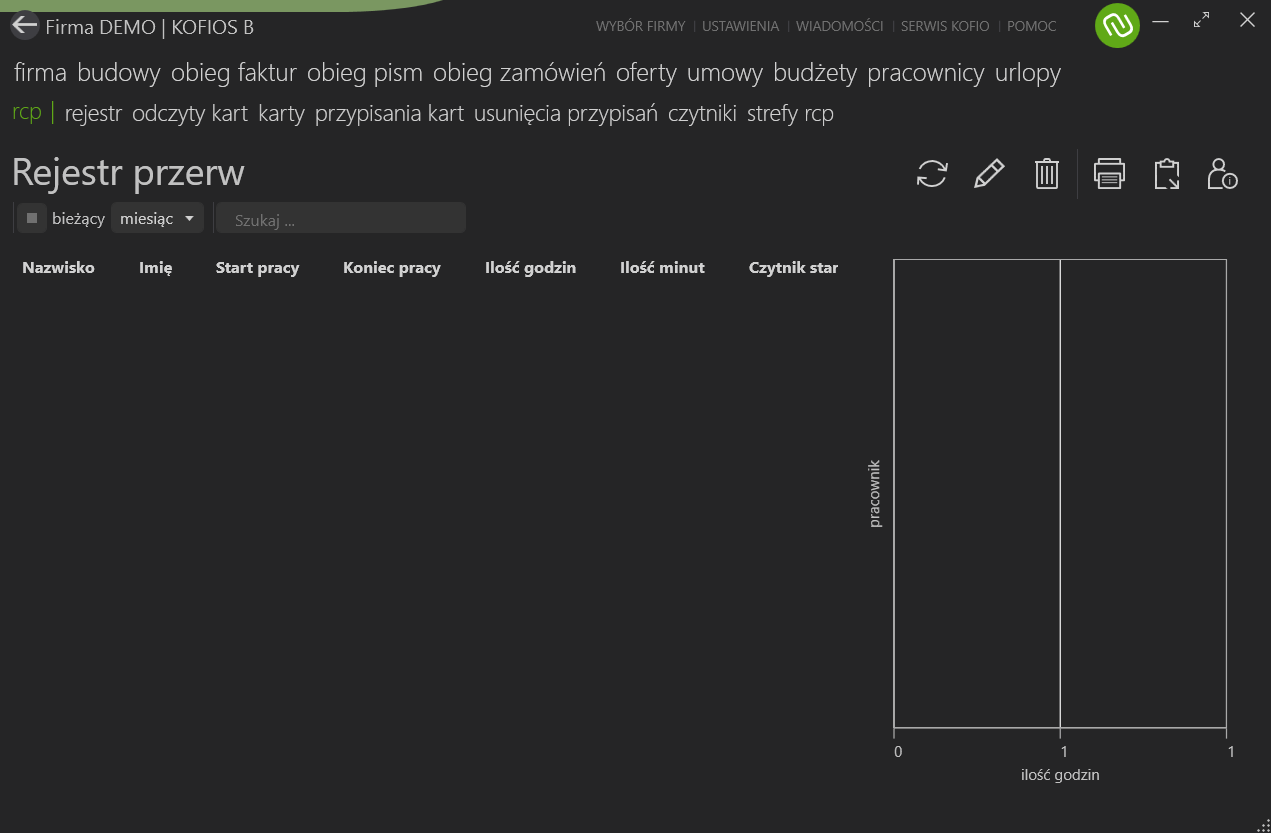Click the trash delete icon
Image resolution: width=1271 pixels, height=833 pixels.
point(1046,173)
